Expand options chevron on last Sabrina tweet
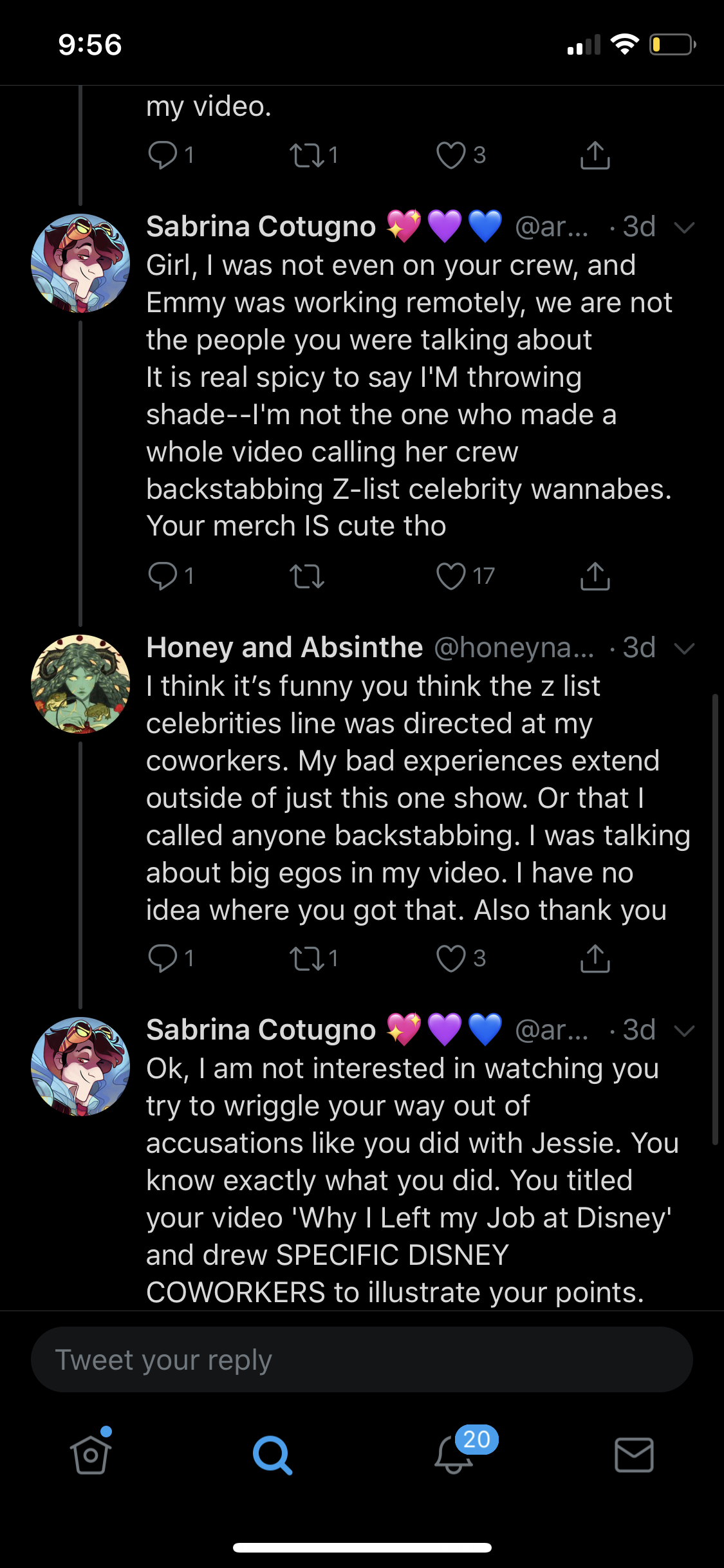This screenshot has width=724, height=1568. pos(684,1031)
